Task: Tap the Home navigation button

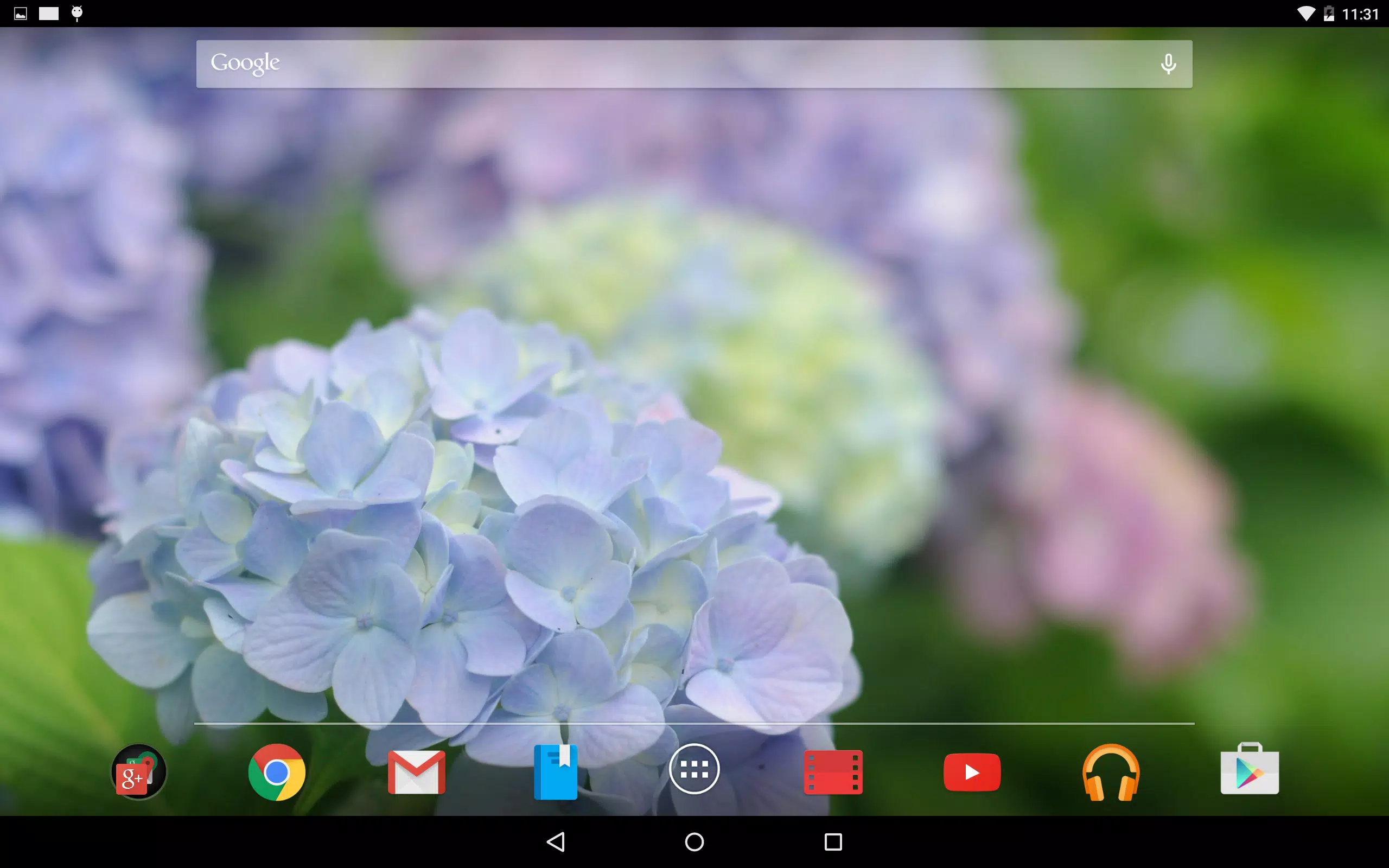Action: 694,841
